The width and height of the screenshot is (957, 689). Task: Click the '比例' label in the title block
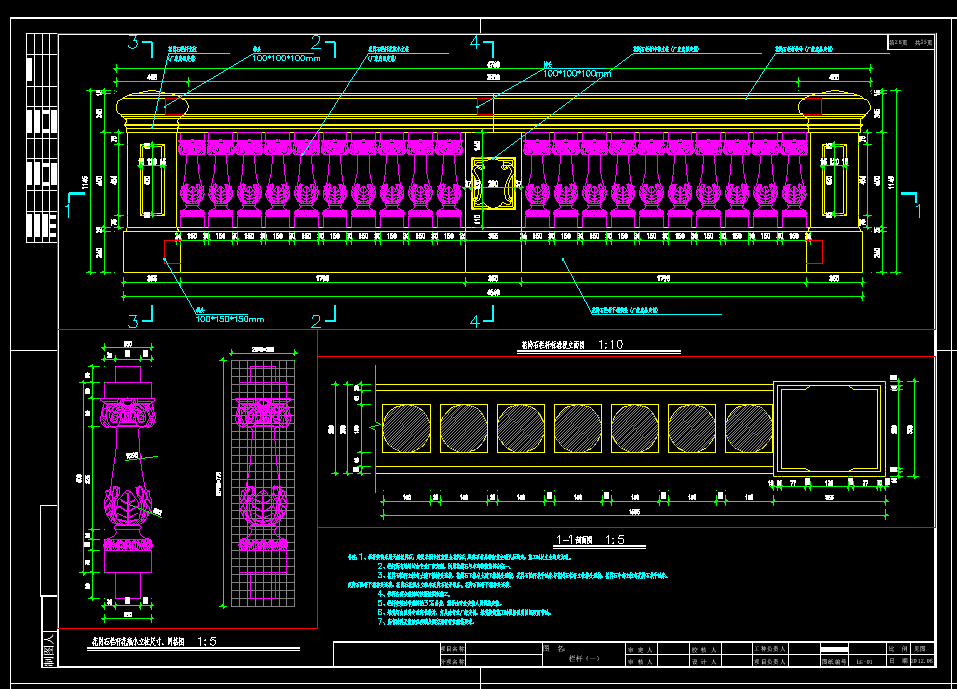pos(898,649)
